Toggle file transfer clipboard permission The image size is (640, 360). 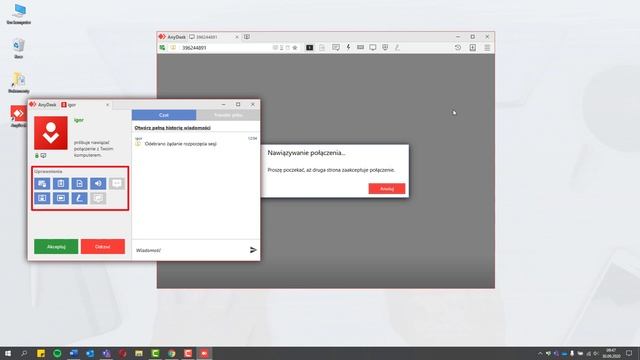[x=80, y=184]
